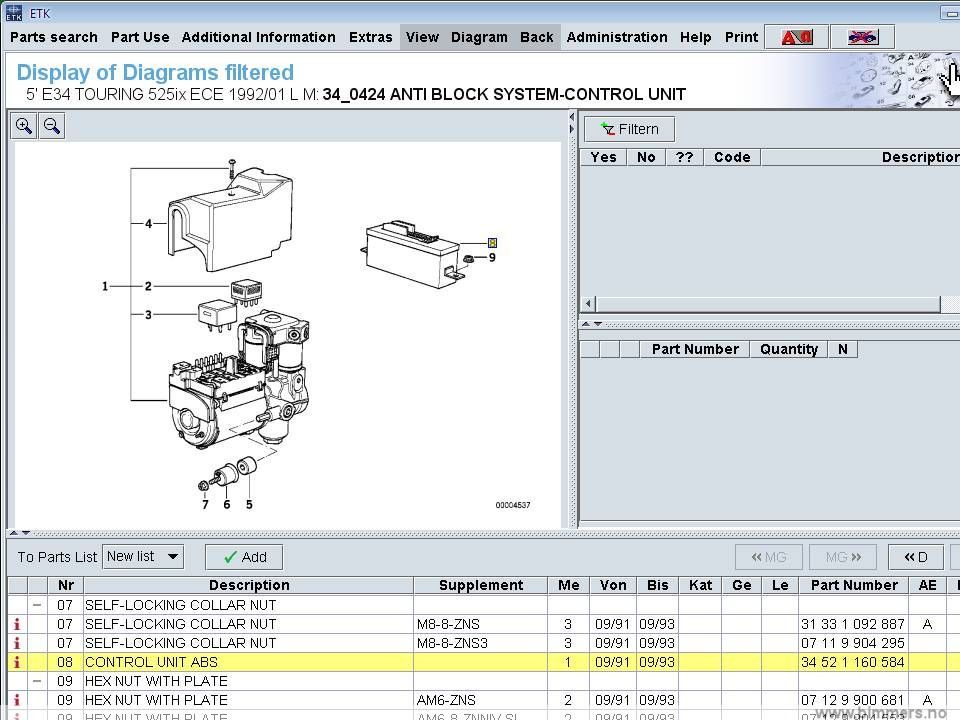Open the Additional Information menu
The width and height of the screenshot is (960, 720).
[x=258, y=37]
